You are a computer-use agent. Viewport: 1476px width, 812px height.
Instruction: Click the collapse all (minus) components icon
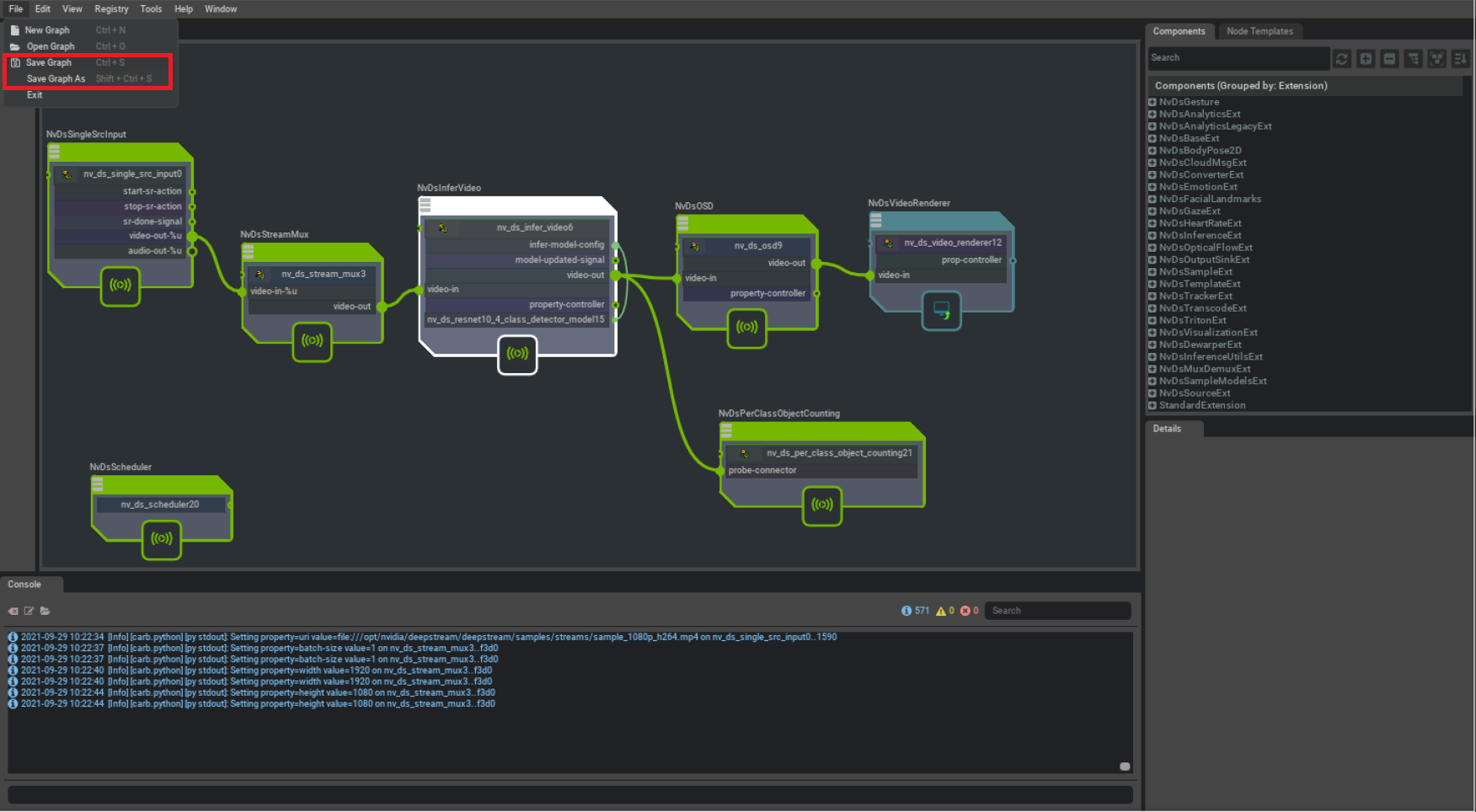coord(1389,58)
